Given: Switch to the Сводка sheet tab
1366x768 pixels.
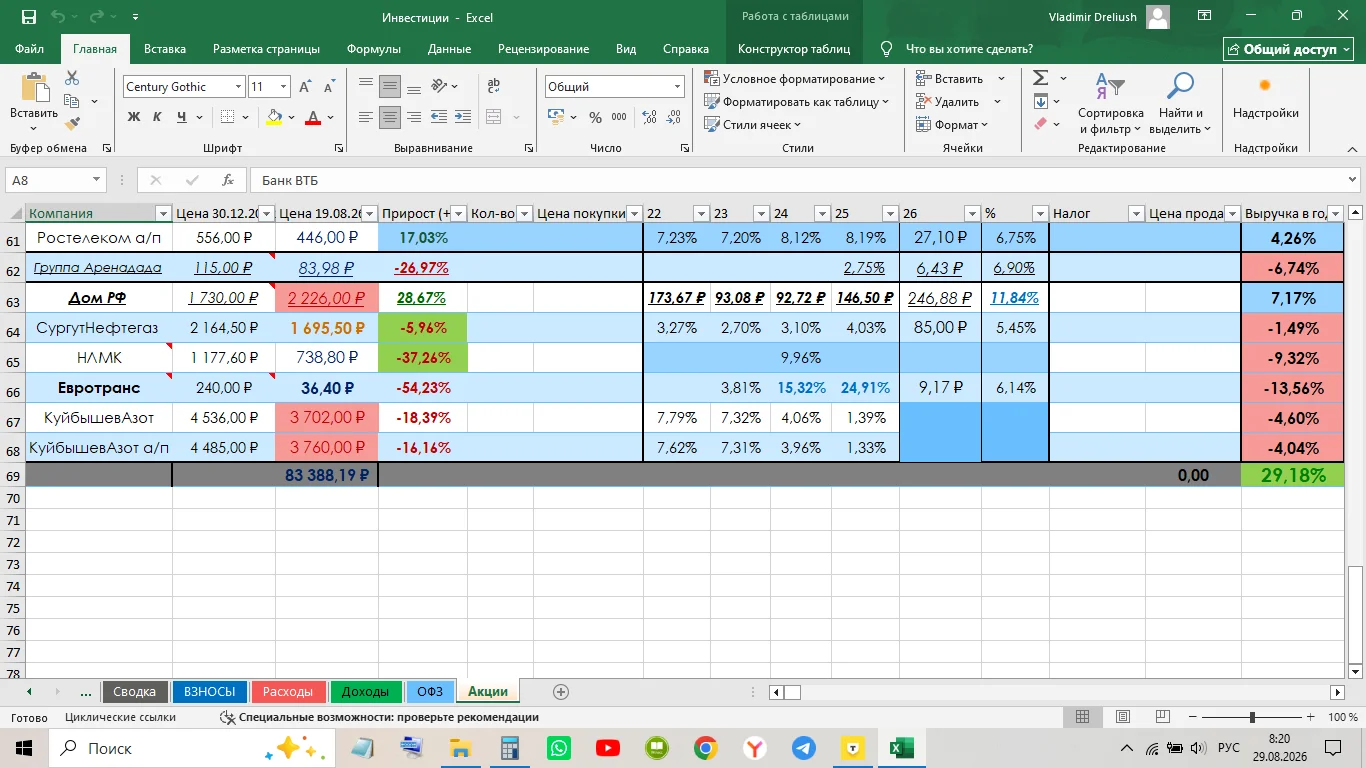Looking at the screenshot, I should click(134, 691).
